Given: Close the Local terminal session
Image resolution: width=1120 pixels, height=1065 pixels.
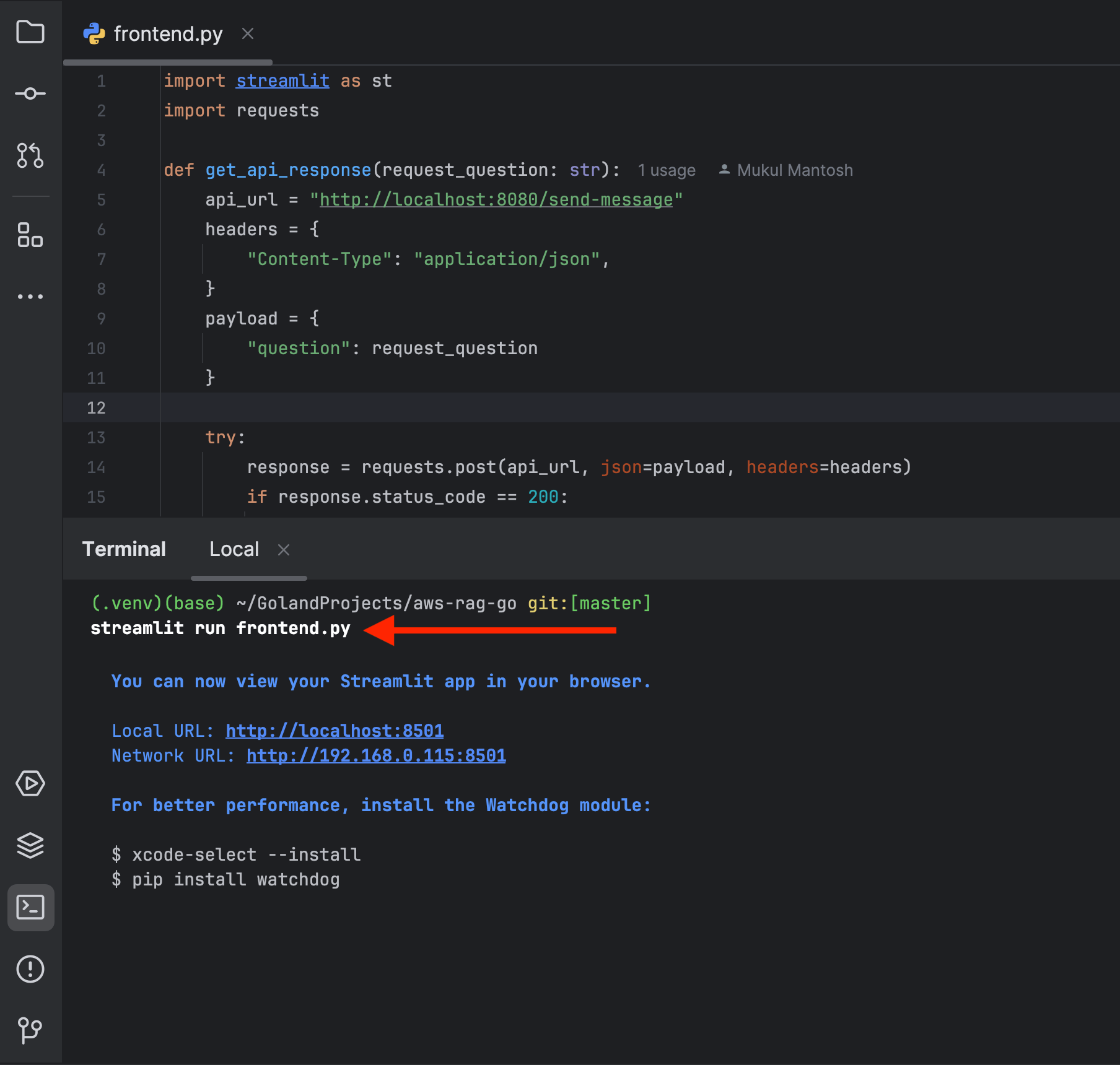Looking at the screenshot, I should (x=283, y=550).
